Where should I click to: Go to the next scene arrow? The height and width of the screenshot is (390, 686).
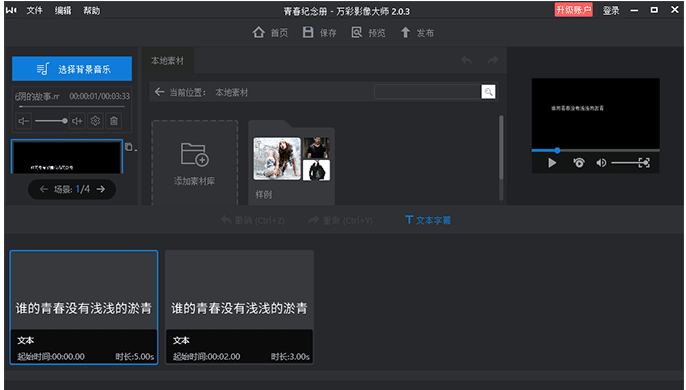(x=101, y=189)
